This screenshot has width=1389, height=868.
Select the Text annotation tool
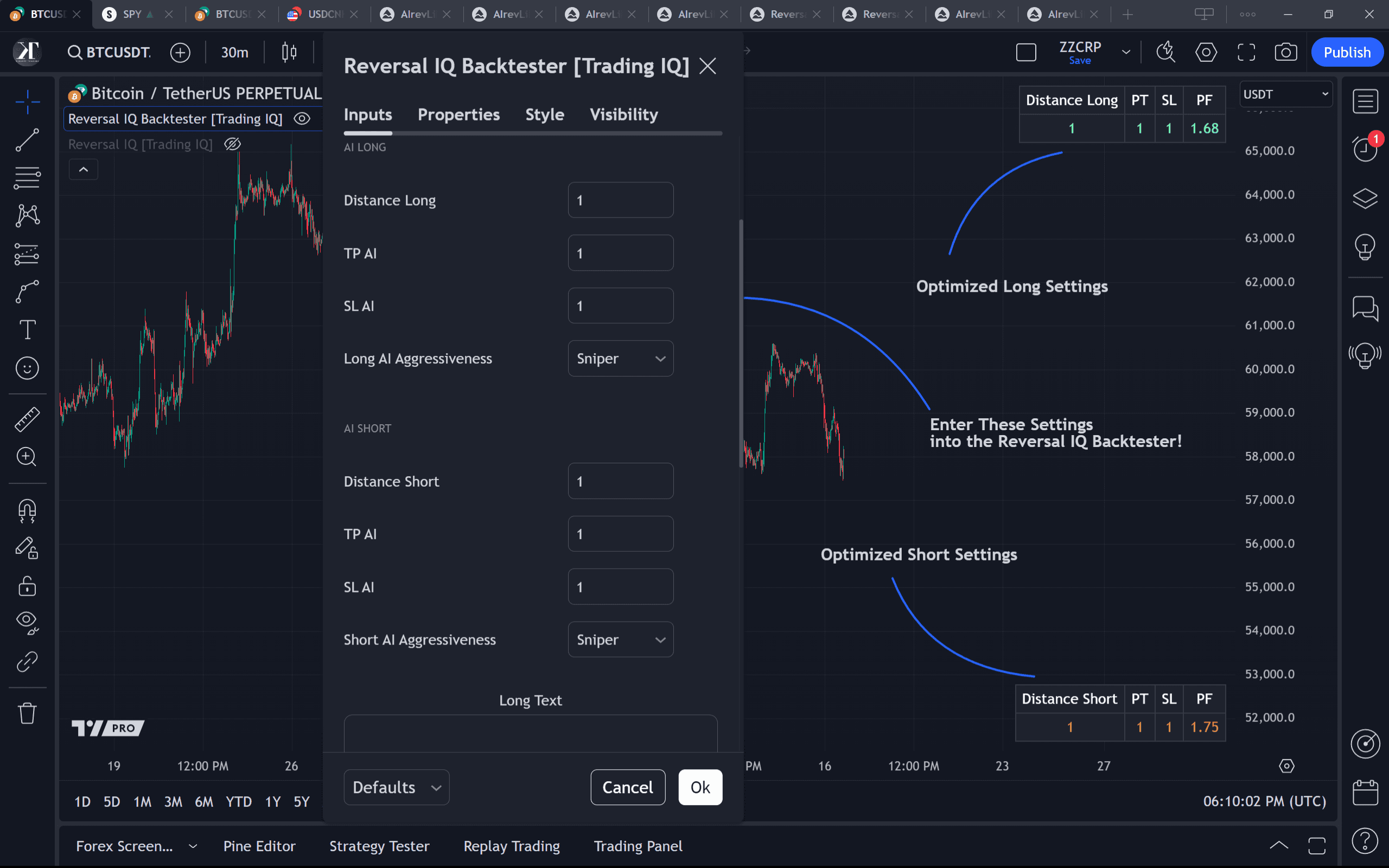tap(27, 329)
